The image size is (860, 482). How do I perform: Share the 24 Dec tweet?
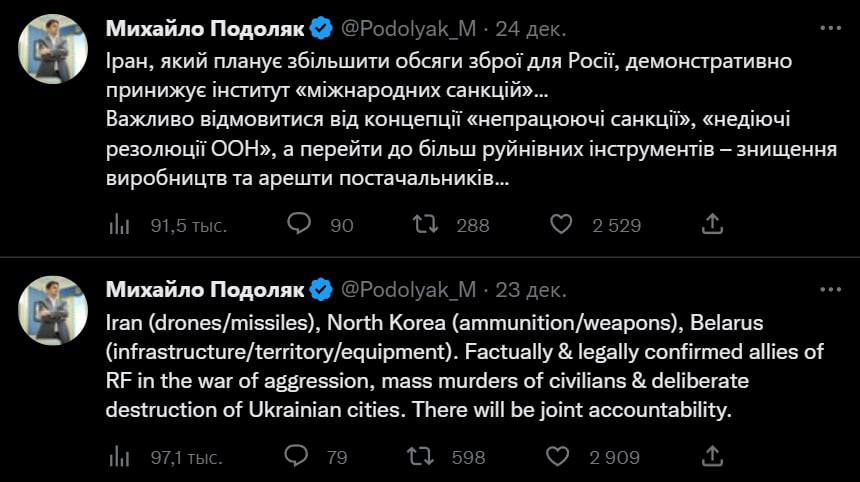[x=712, y=224]
